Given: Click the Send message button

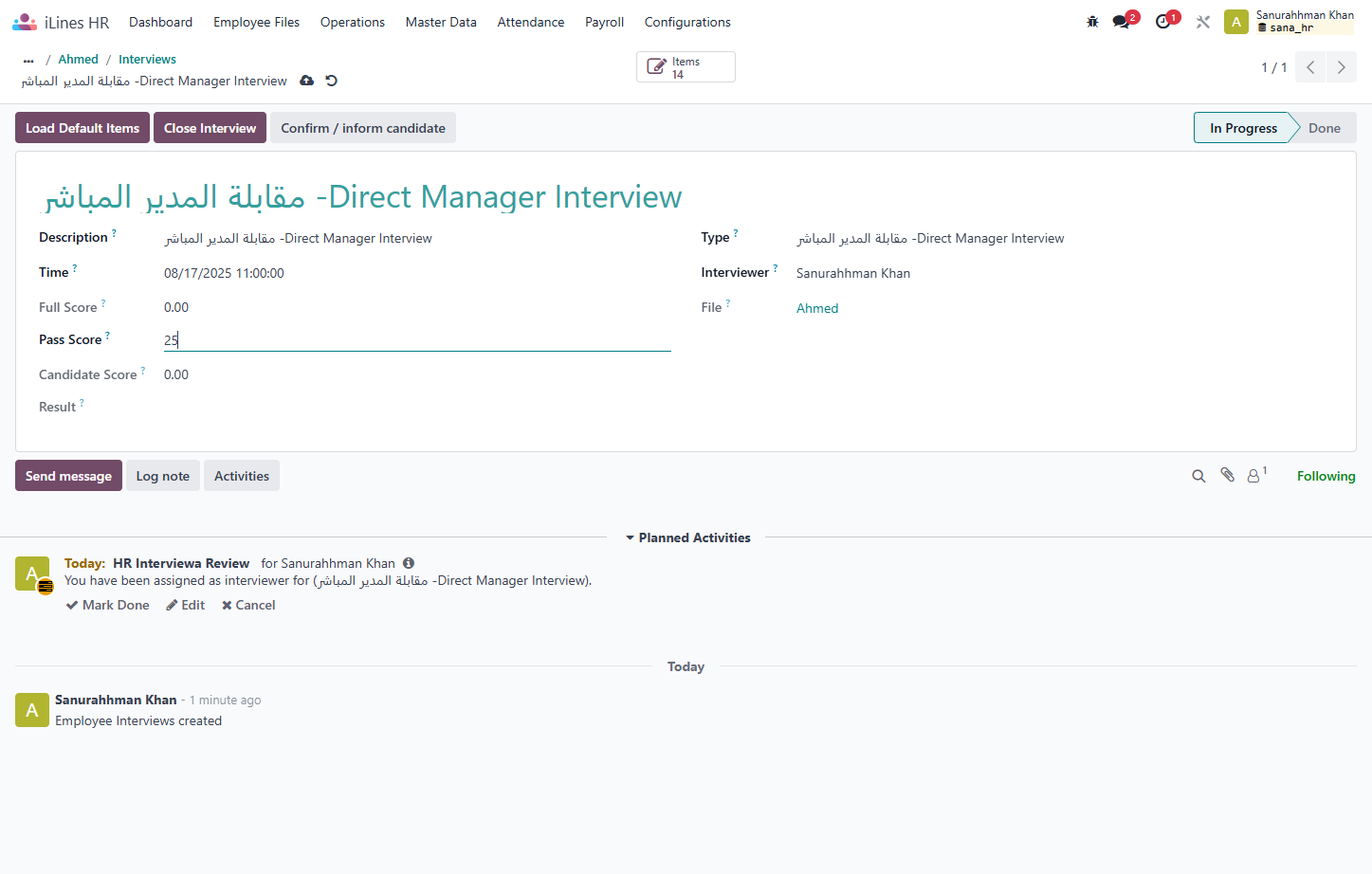Looking at the screenshot, I should [x=68, y=476].
